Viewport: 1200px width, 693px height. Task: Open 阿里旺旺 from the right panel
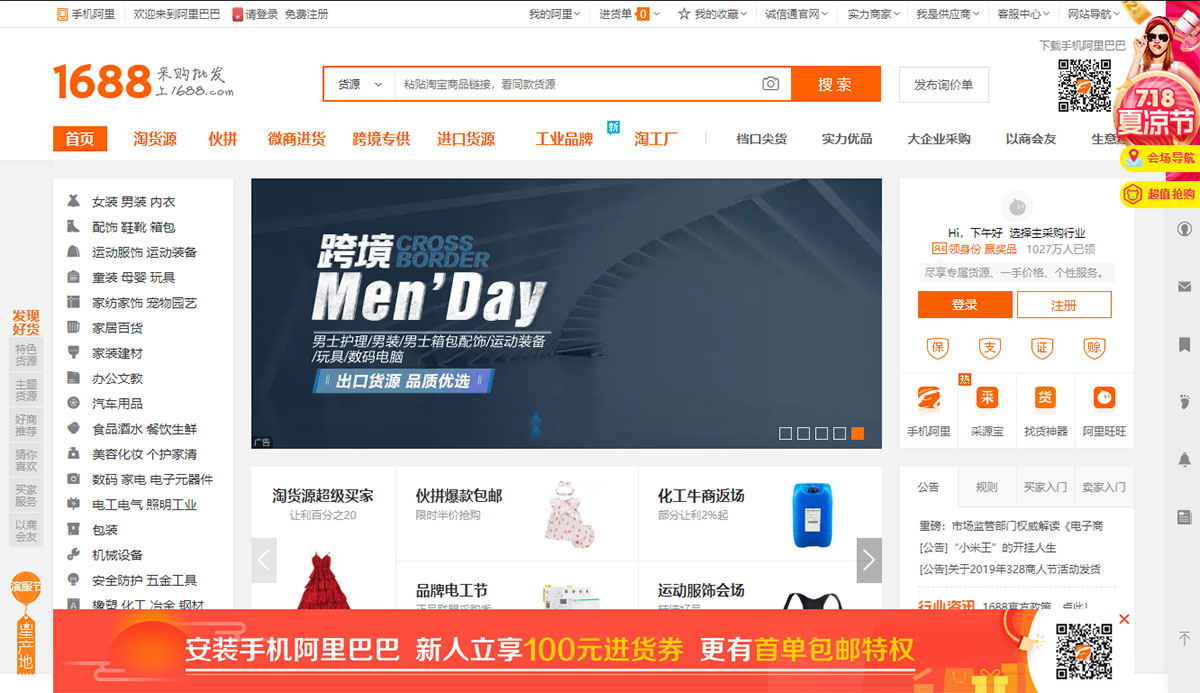1102,398
